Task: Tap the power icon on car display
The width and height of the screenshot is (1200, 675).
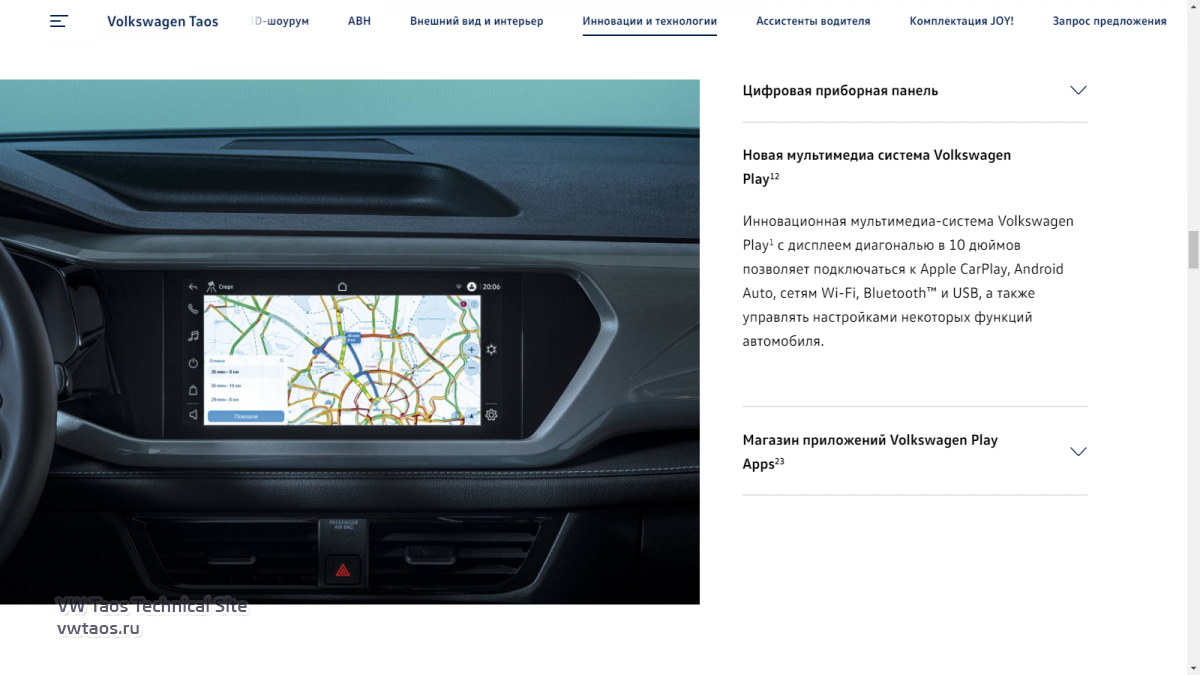Action: pyautogui.click(x=193, y=363)
